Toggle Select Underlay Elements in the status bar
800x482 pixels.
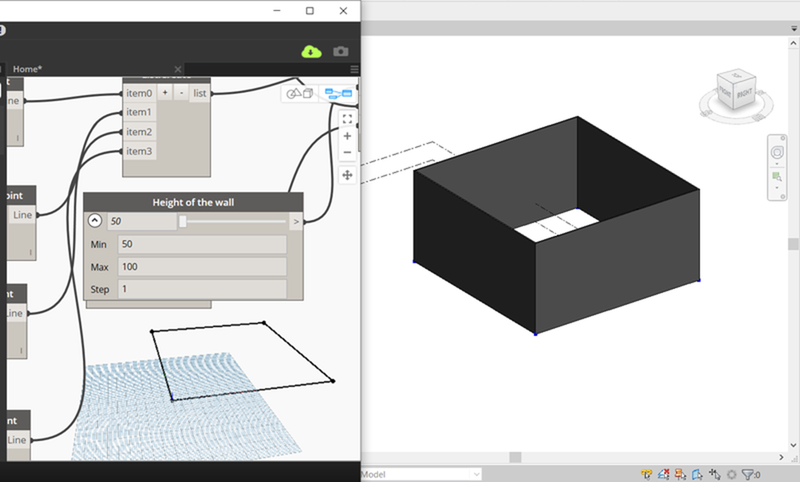pos(663,475)
